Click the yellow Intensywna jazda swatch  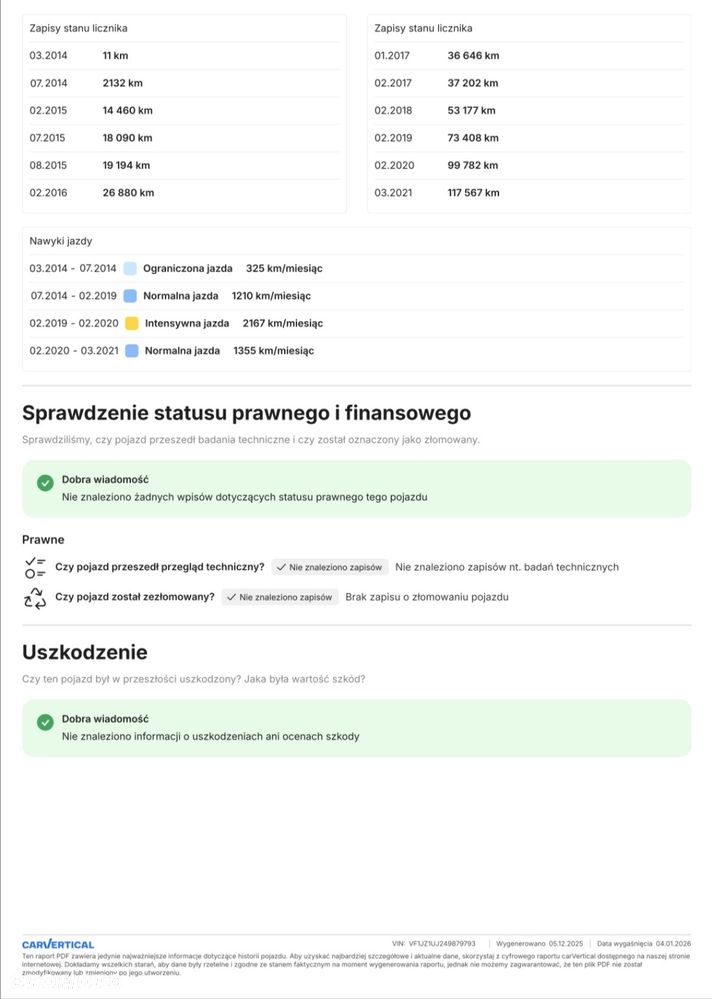click(x=132, y=323)
